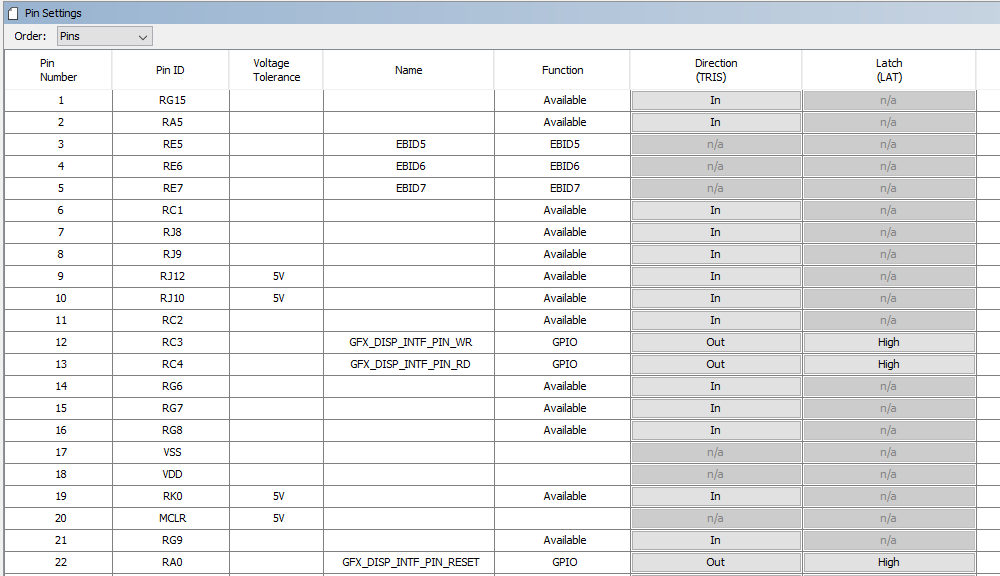Toggle Direction In for pin 11 RC2
The image size is (1000, 576).
pos(716,320)
